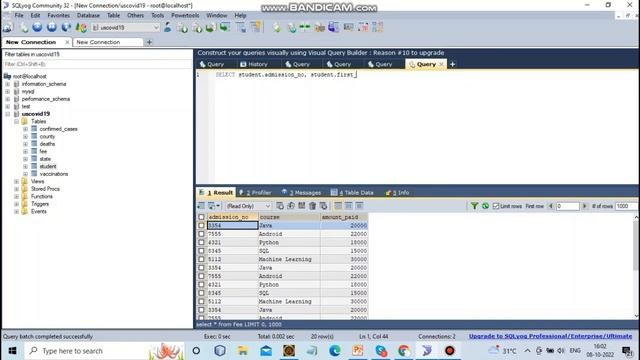Click the next arrow after First row field
The image size is (640, 360).
[584, 206]
